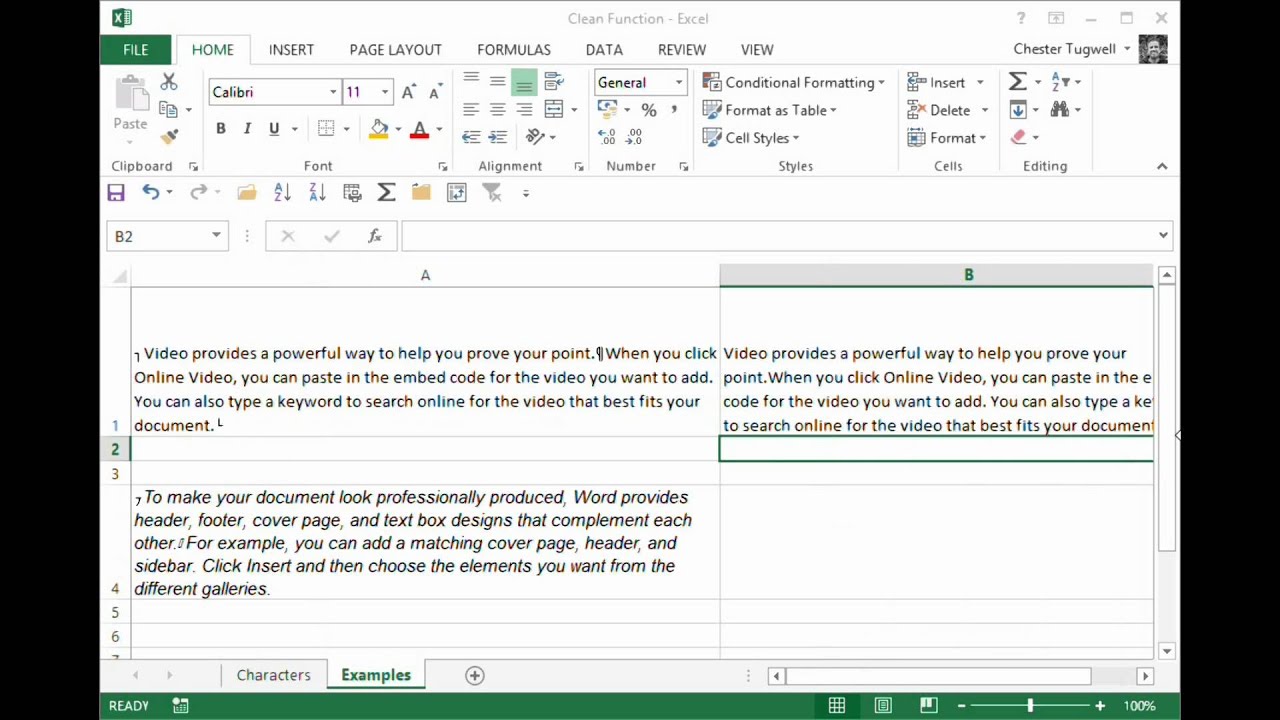1280x720 pixels.
Task: Toggle bottom vertical alignment (highlighted)
Action: pos(524,82)
